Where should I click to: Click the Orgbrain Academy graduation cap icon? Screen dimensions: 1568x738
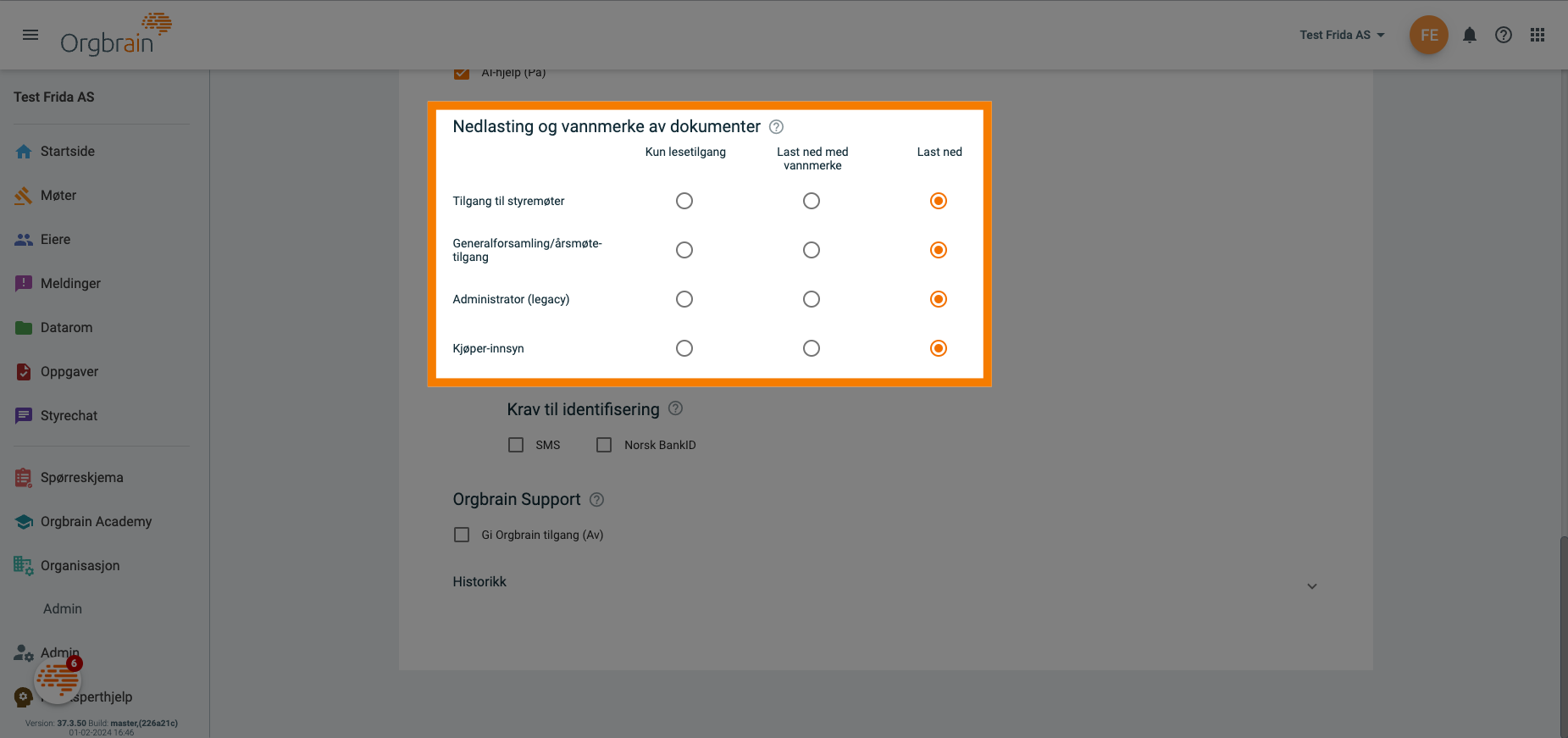click(24, 522)
